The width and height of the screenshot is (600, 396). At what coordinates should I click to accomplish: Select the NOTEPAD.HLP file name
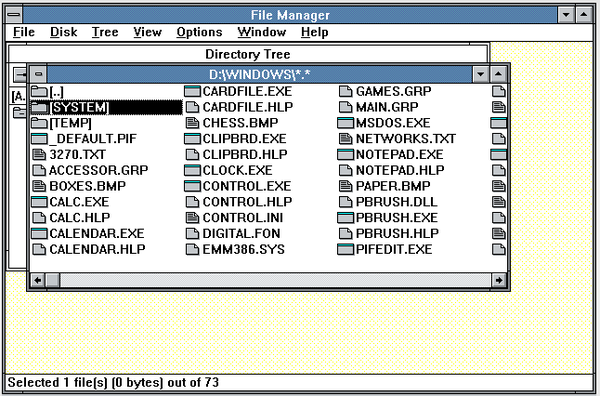(400, 170)
